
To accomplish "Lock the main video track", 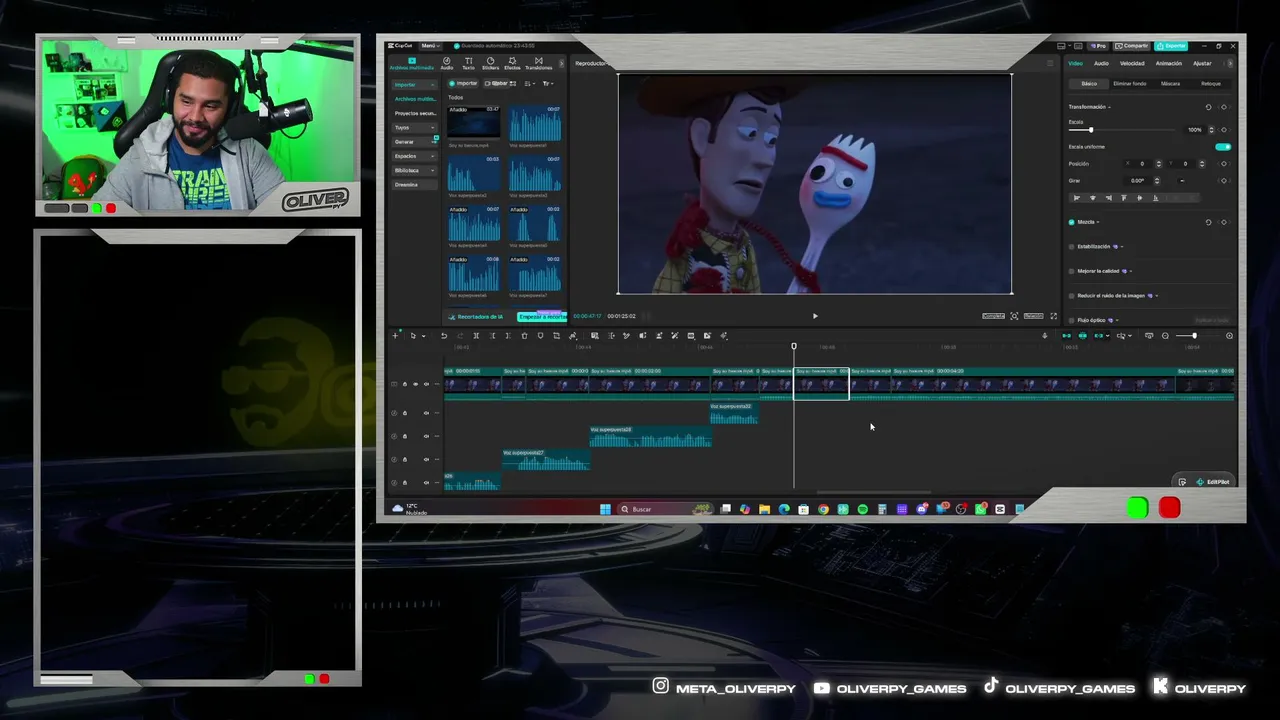I will (x=405, y=384).
